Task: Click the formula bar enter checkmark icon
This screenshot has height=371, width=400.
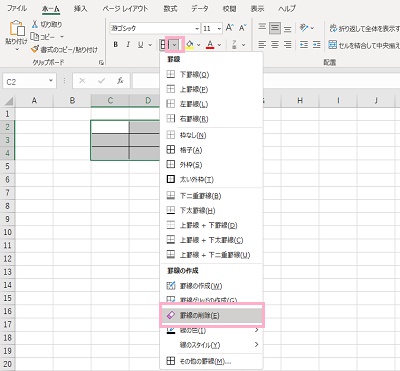Action: point(101,81)
